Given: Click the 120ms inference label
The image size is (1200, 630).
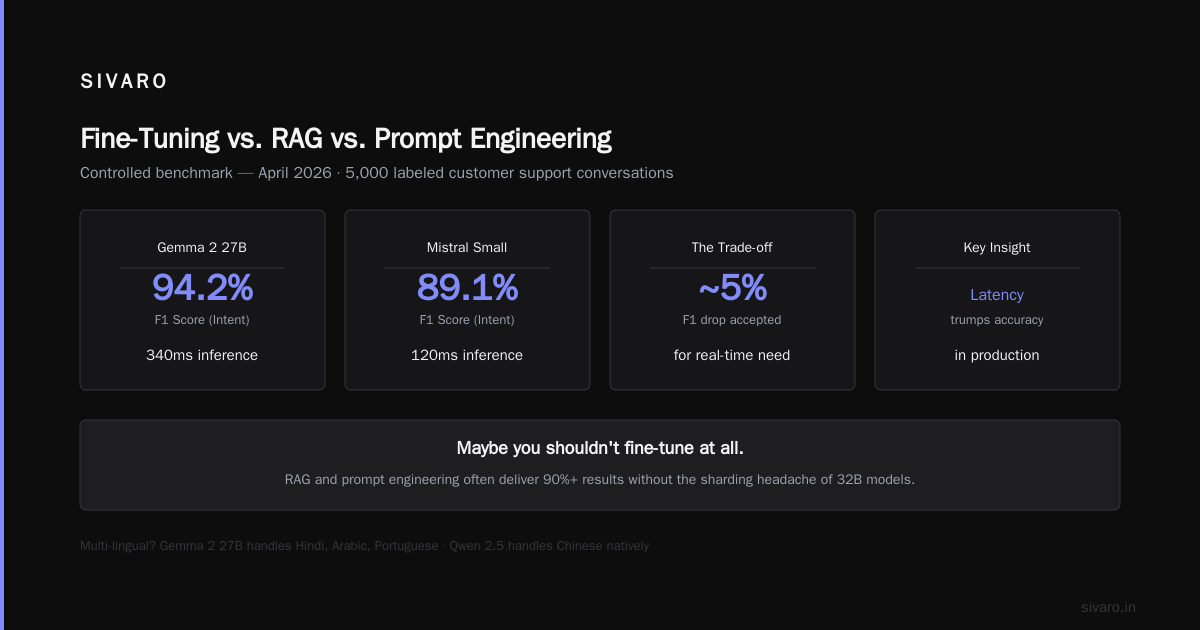Looking at the screenshot, I should click(467, 355).
